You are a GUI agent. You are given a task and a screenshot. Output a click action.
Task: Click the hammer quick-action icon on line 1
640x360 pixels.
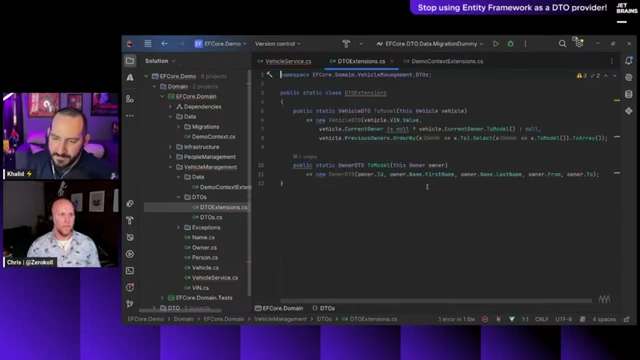pyautogui.click(x=270, y=74)
